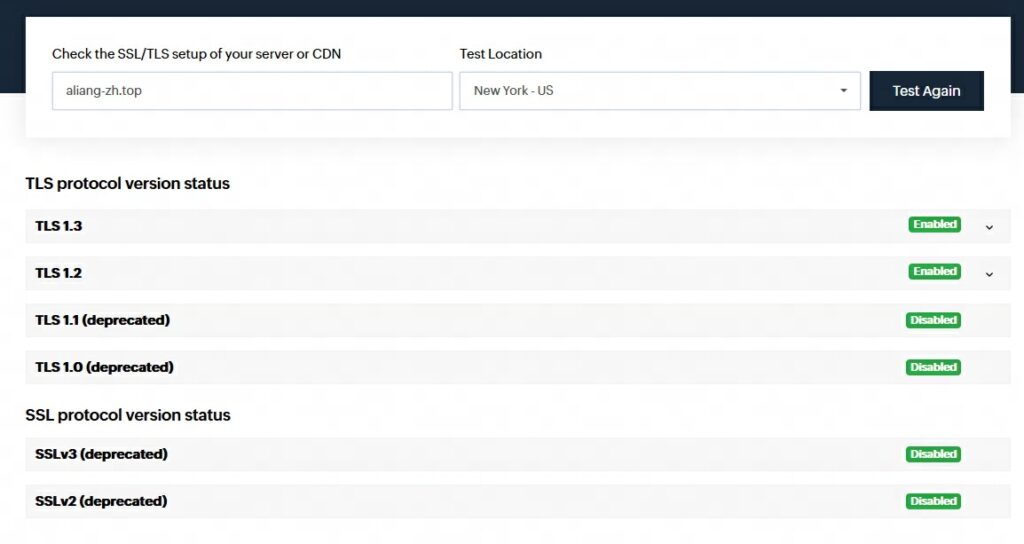The height and width of the screenshot is (544, 1024).
Task: Expand the TLS 1.2 details chevron
Action: tap(989, 274)
